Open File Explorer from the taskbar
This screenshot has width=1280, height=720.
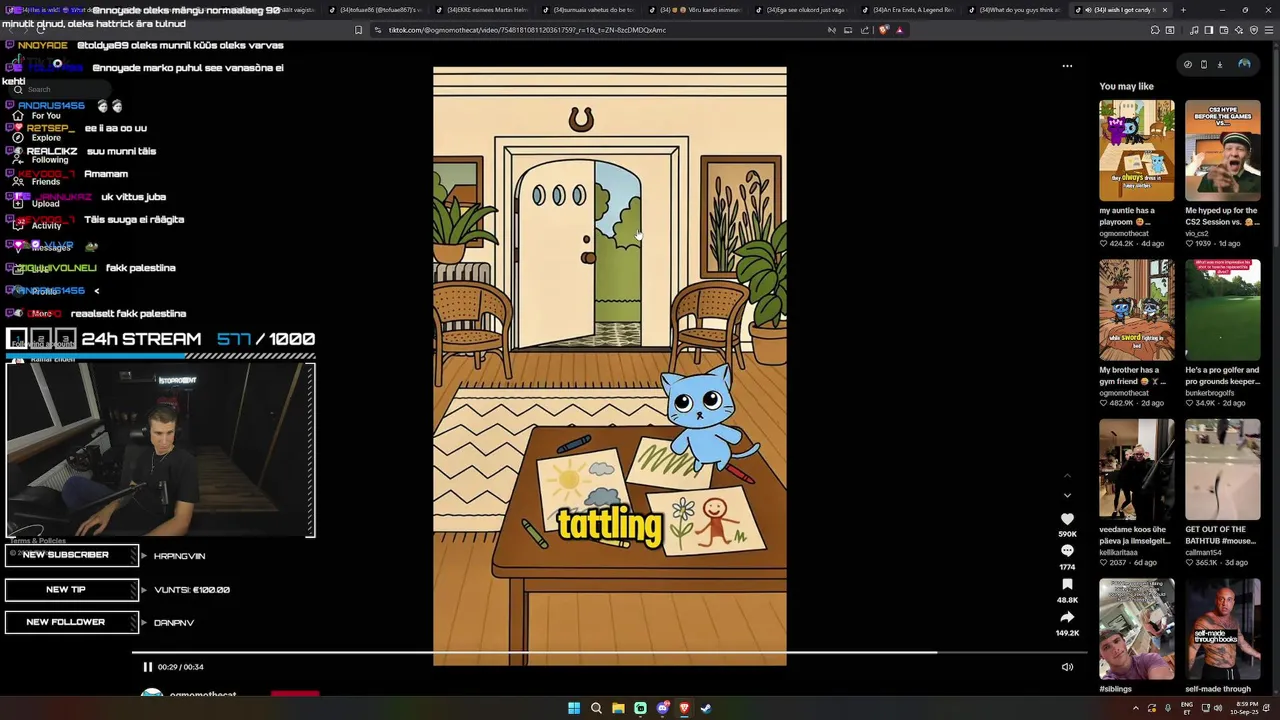618,708
